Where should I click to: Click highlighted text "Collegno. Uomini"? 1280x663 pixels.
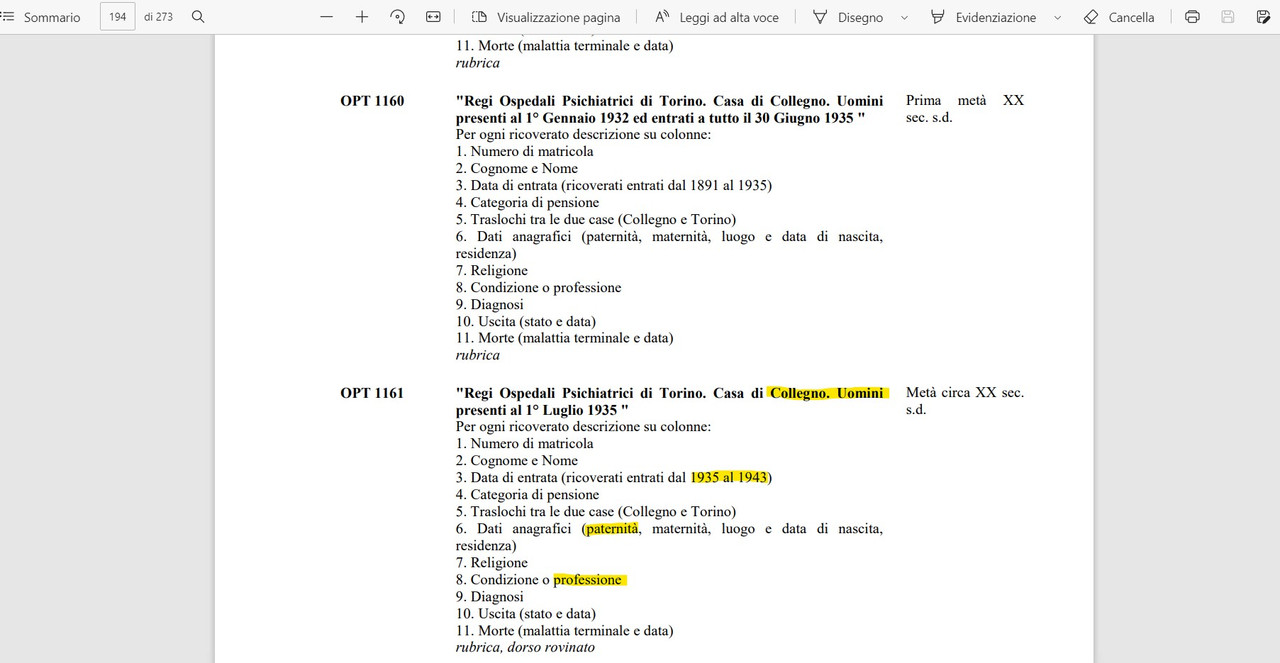(827, 393)
